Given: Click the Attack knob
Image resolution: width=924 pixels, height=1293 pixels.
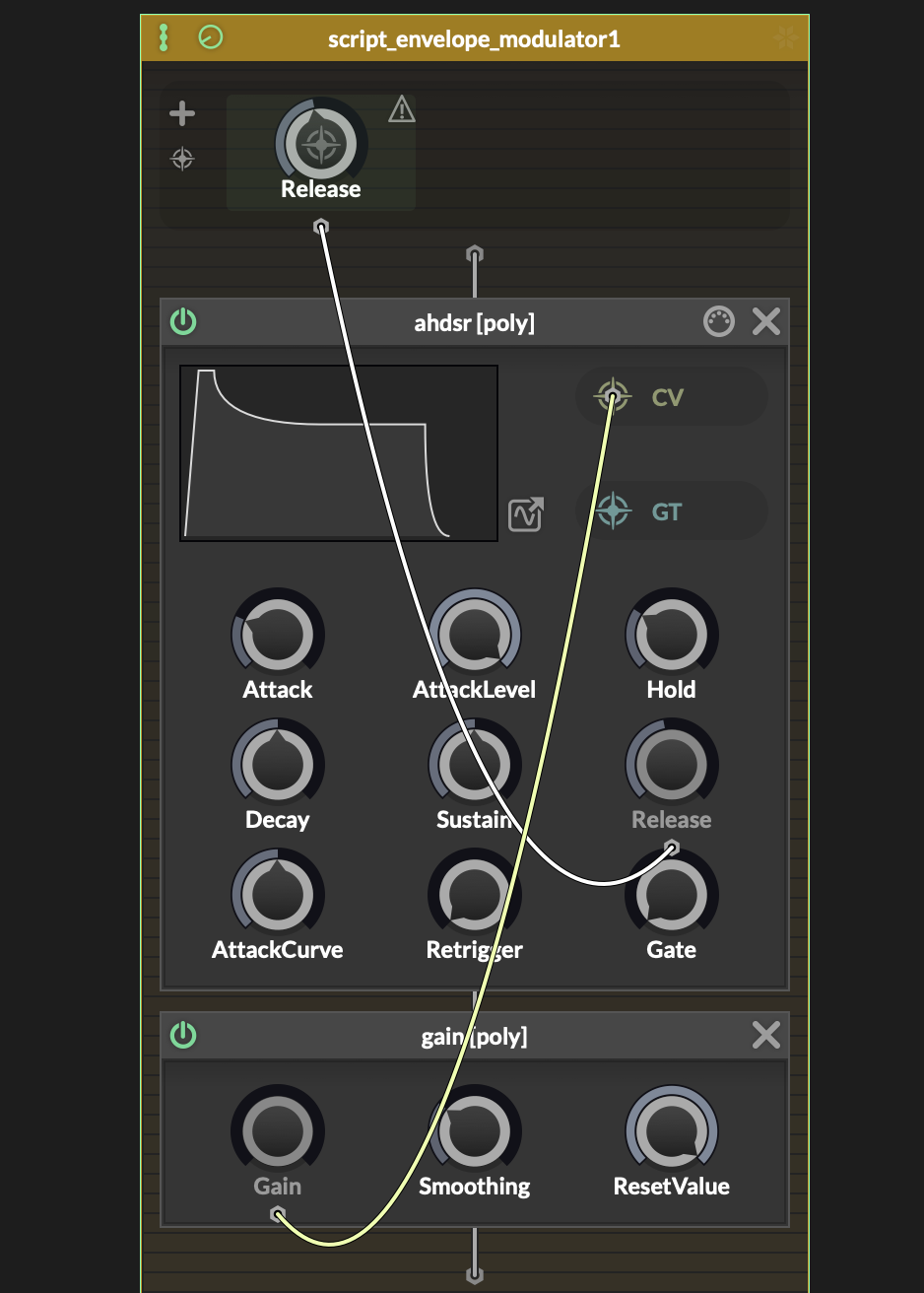Looking at the screenshot, I should click(x=278, y=636).
